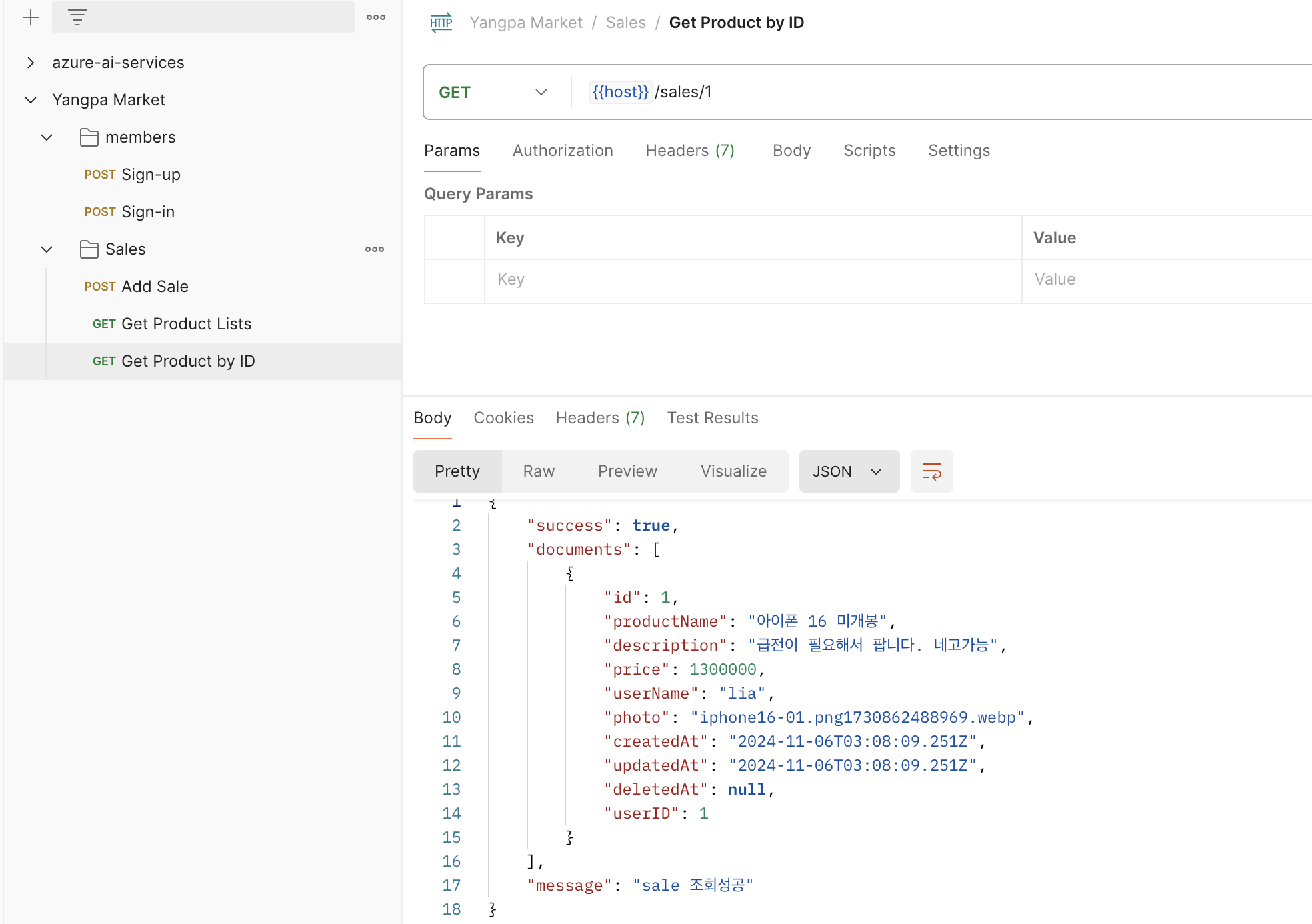Open the Add Sale POST request
Screen dimensions: 1312x924
pos(154,287)
